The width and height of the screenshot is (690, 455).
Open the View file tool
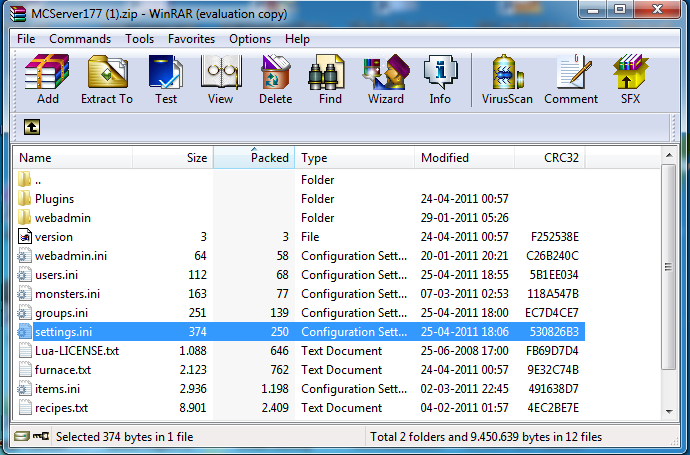click(220, 79)
